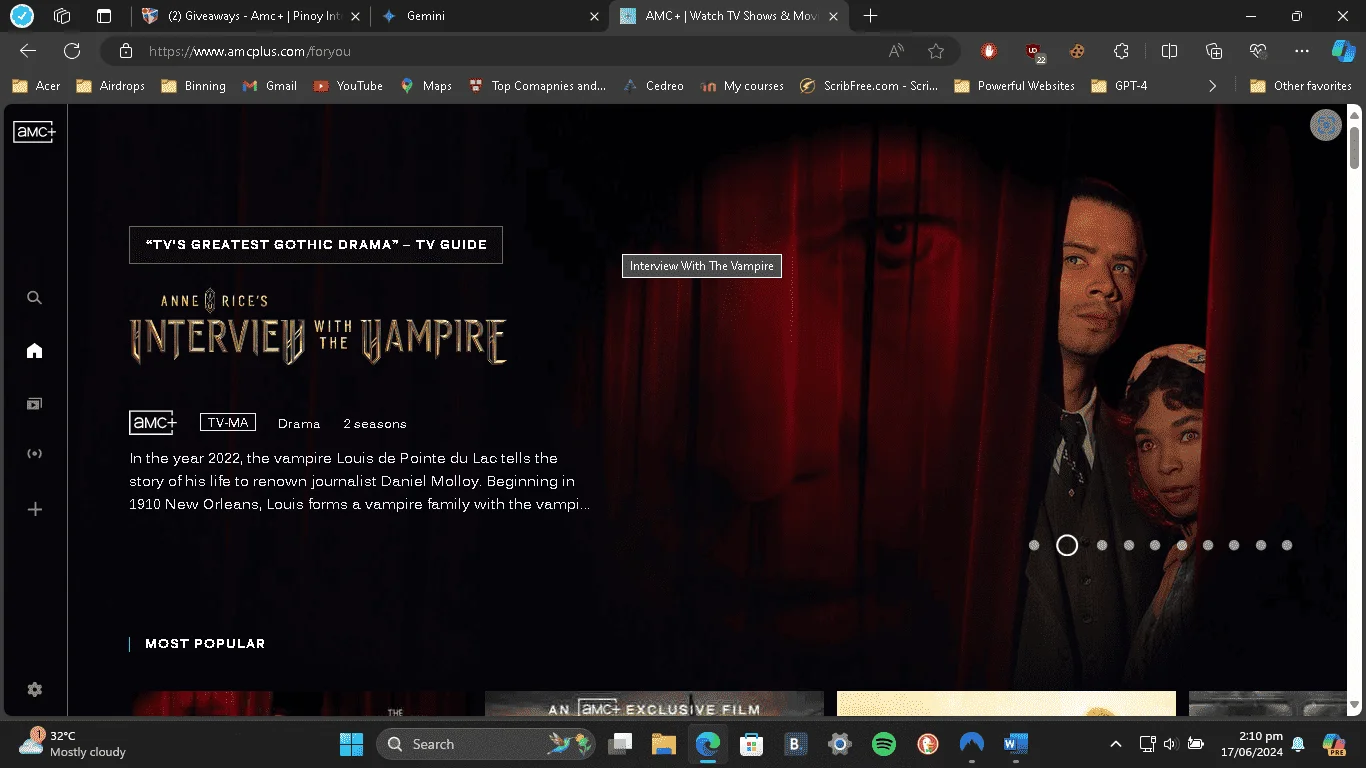Select the Home icon in sidebar
The height and width of the screenshot is (768, 1366).
coord(34,350)
